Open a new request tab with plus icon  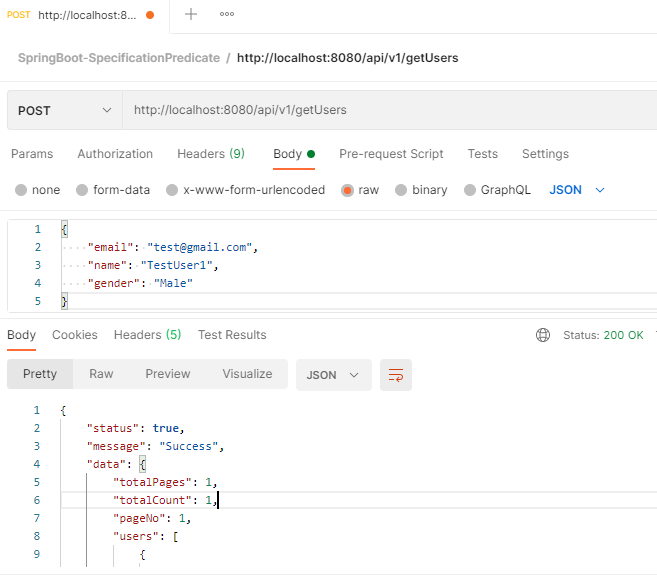coord(191,14)
